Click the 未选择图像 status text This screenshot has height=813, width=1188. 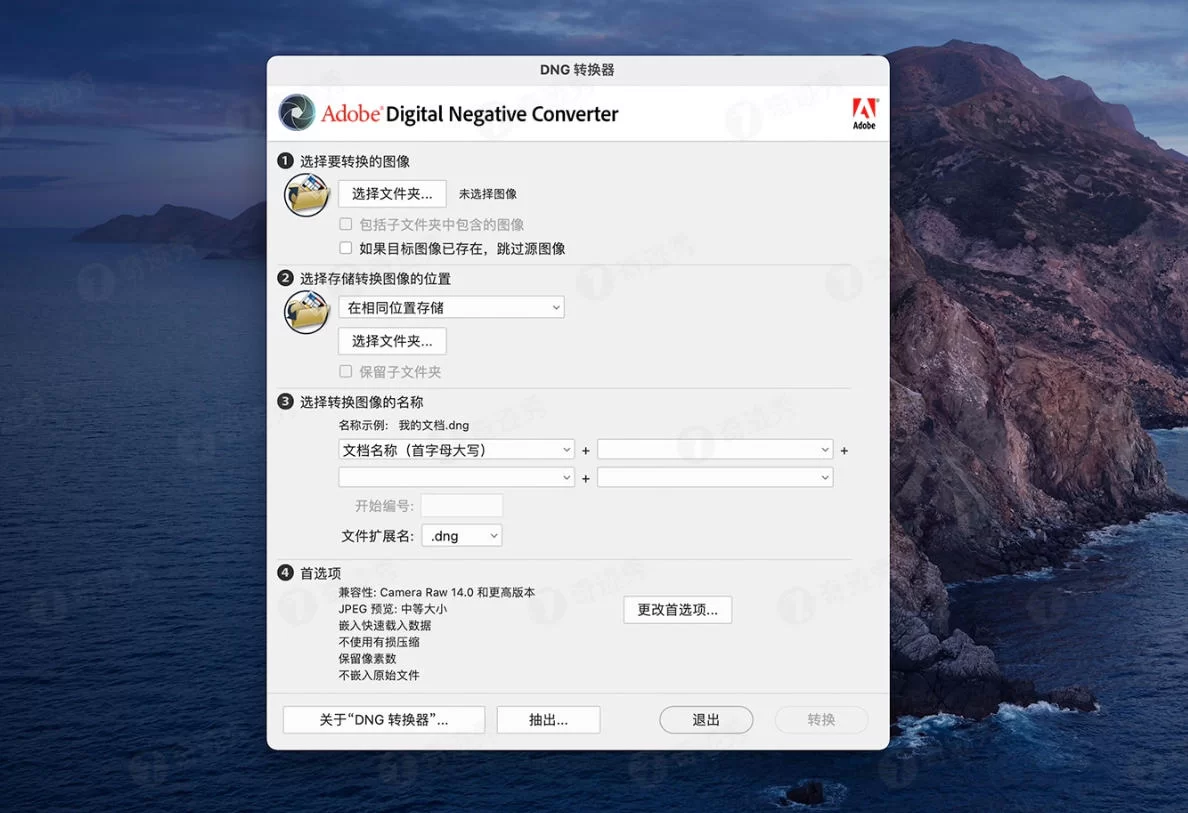coord(488,194)
